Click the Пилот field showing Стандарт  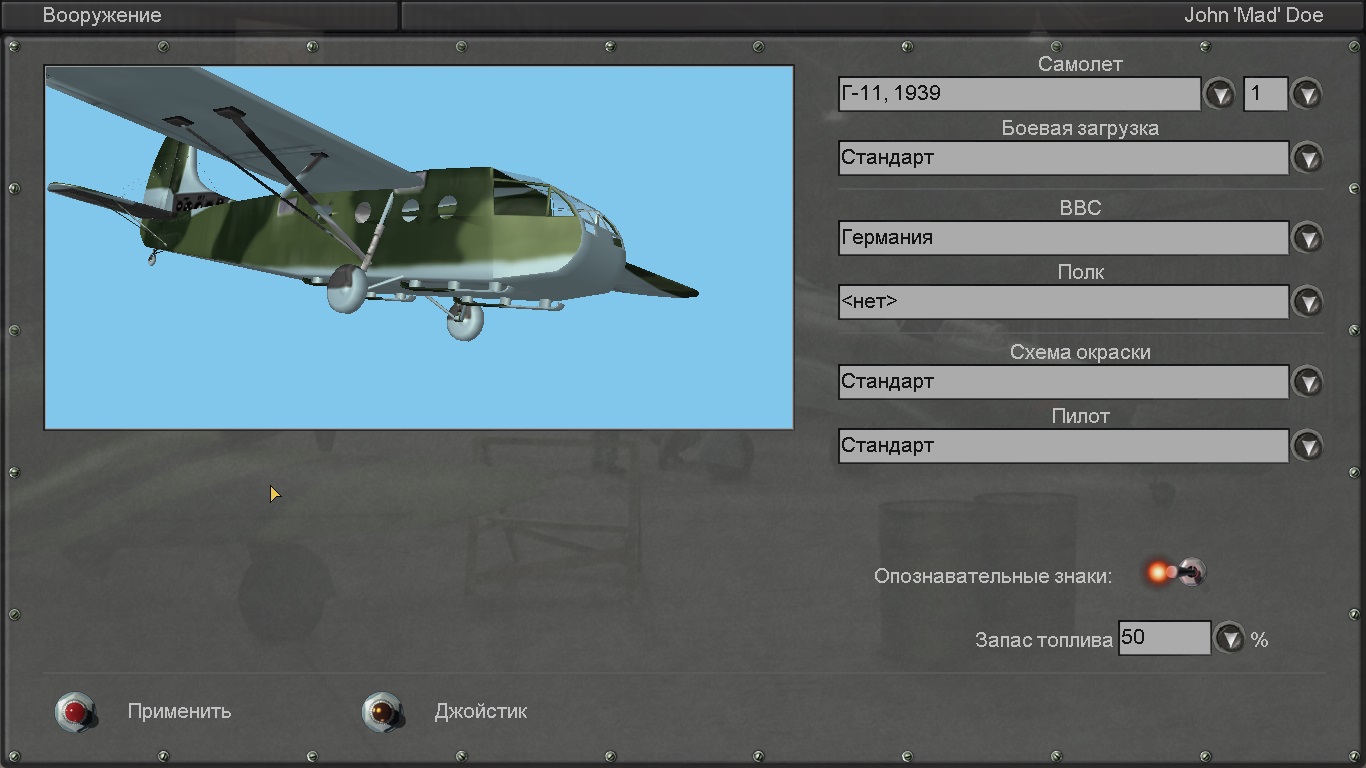(x=1063, y=446)
